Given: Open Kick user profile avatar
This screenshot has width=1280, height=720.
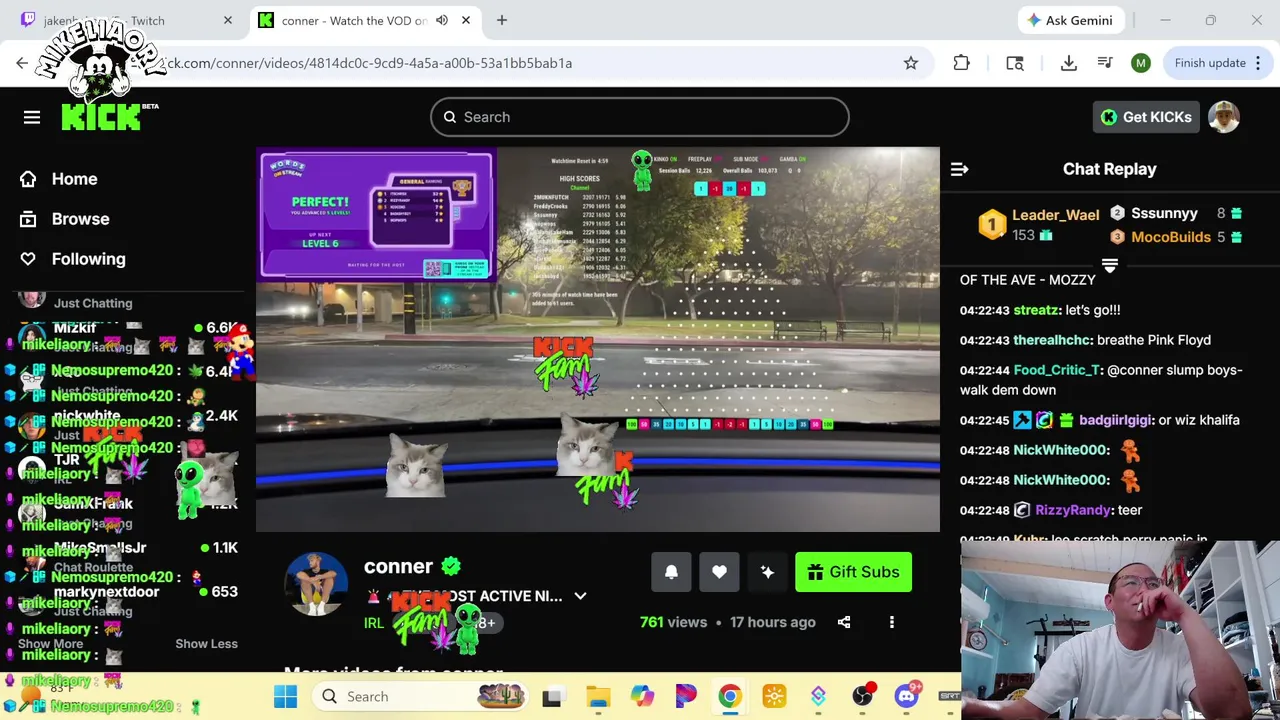Looking at the screenshot, I should 1224,117.
